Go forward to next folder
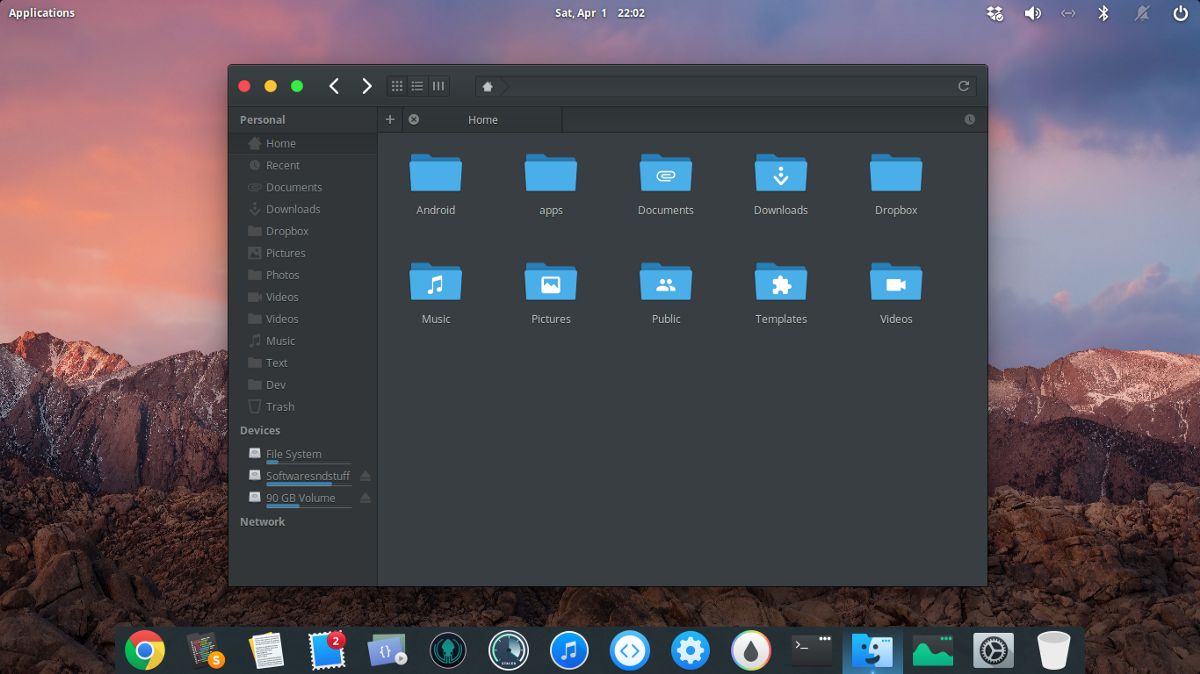 point(367,86)
